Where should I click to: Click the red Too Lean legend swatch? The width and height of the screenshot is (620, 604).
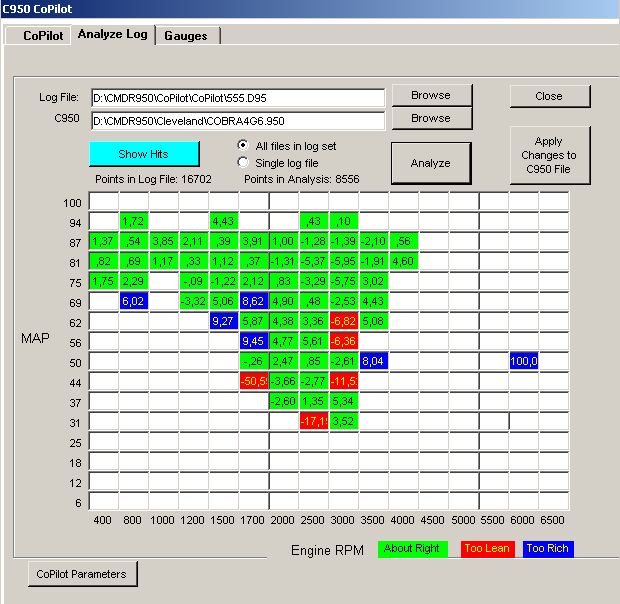coord(486,549)
